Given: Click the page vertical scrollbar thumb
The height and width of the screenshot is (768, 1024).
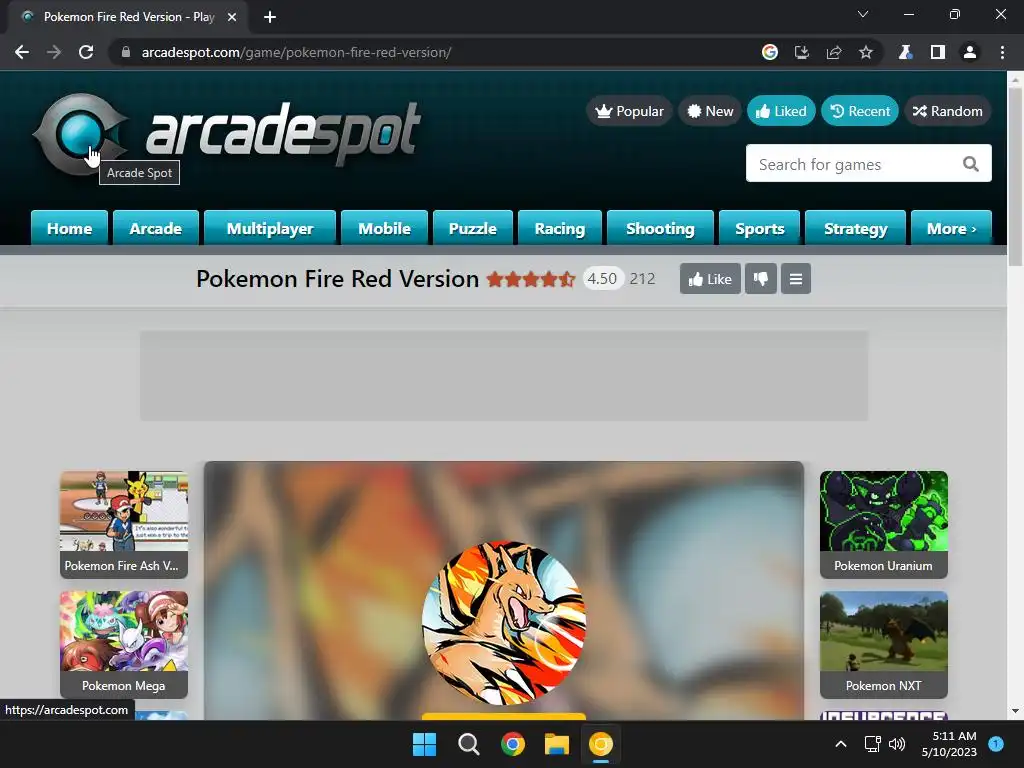Looking at the screenshot, I should (x=1015, y=176).
